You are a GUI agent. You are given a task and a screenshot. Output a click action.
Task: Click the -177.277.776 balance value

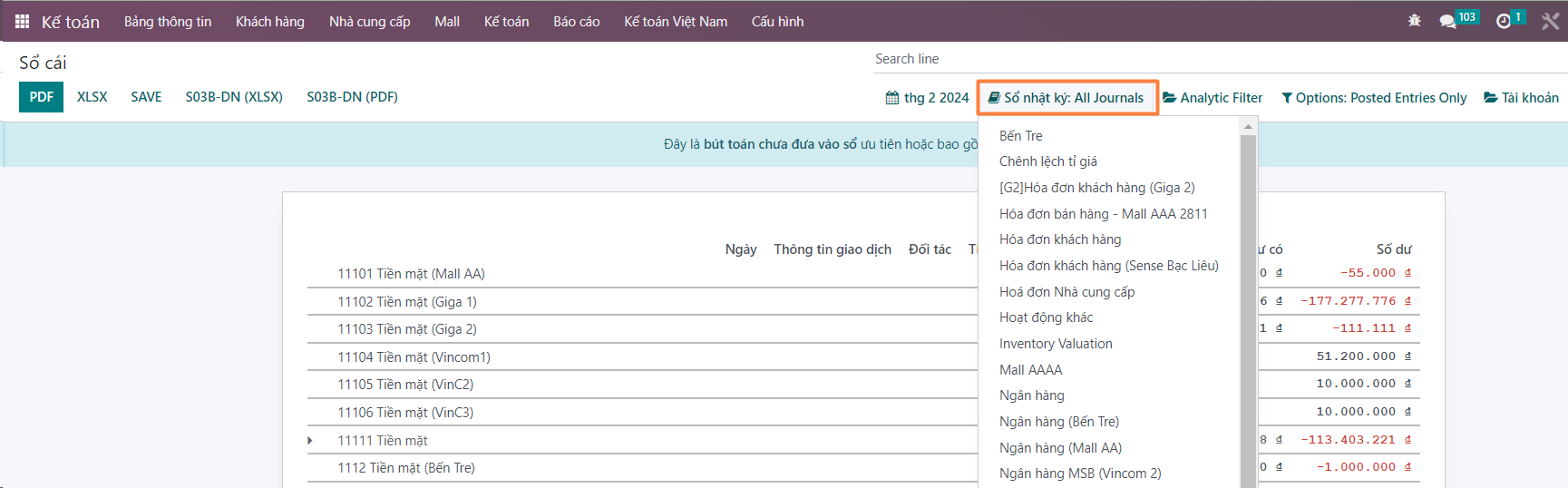[1356, 301]
